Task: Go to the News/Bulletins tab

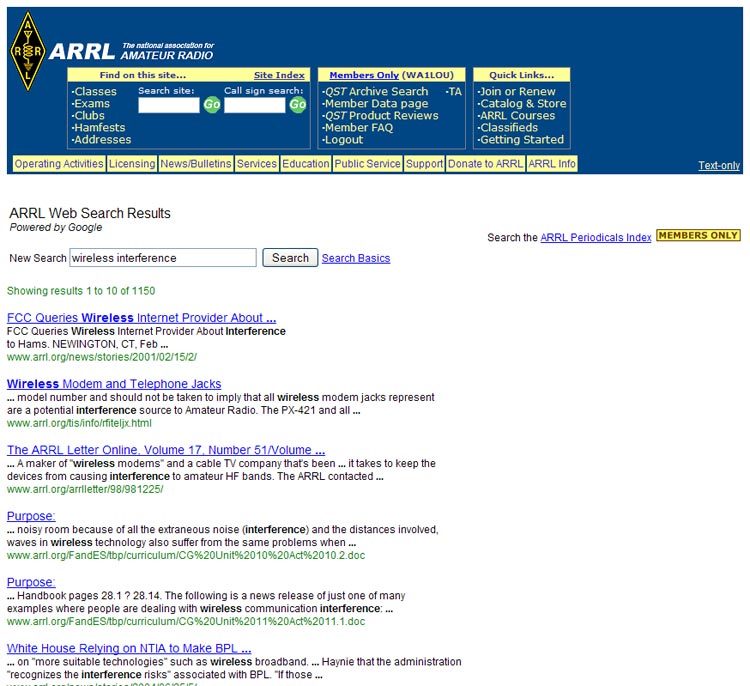Action: click(x=196, y=164)
